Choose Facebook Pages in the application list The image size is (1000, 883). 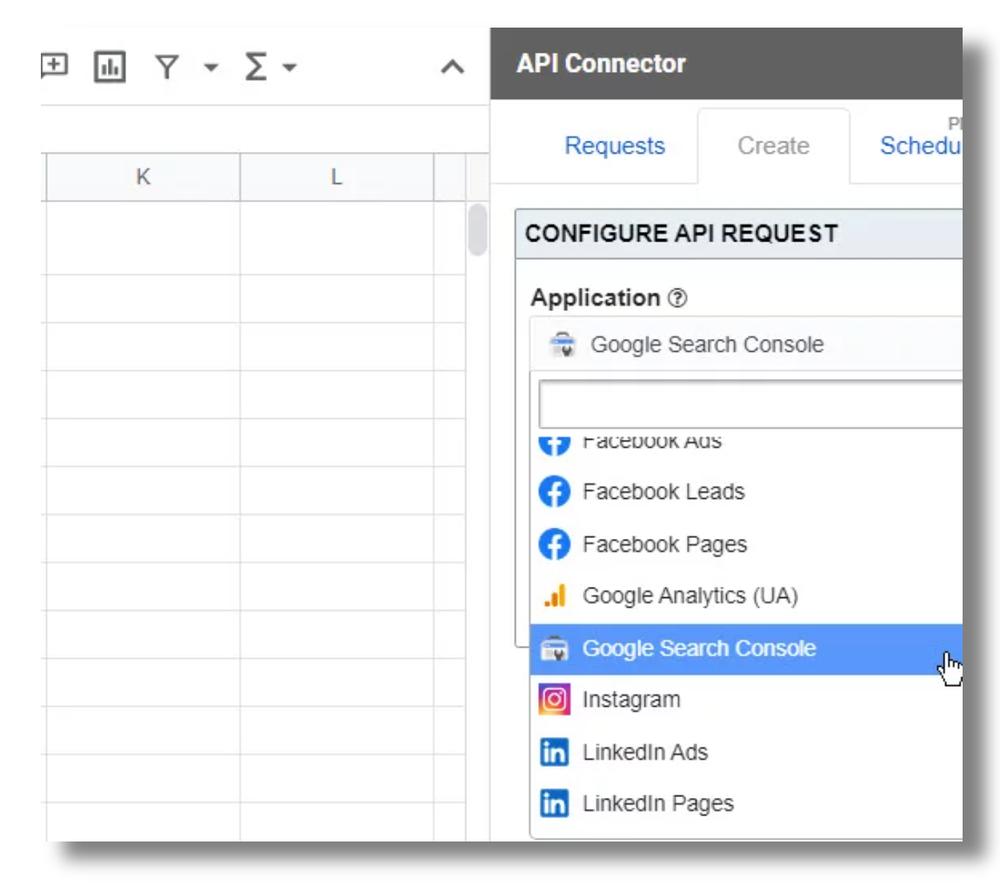(746, 544)
